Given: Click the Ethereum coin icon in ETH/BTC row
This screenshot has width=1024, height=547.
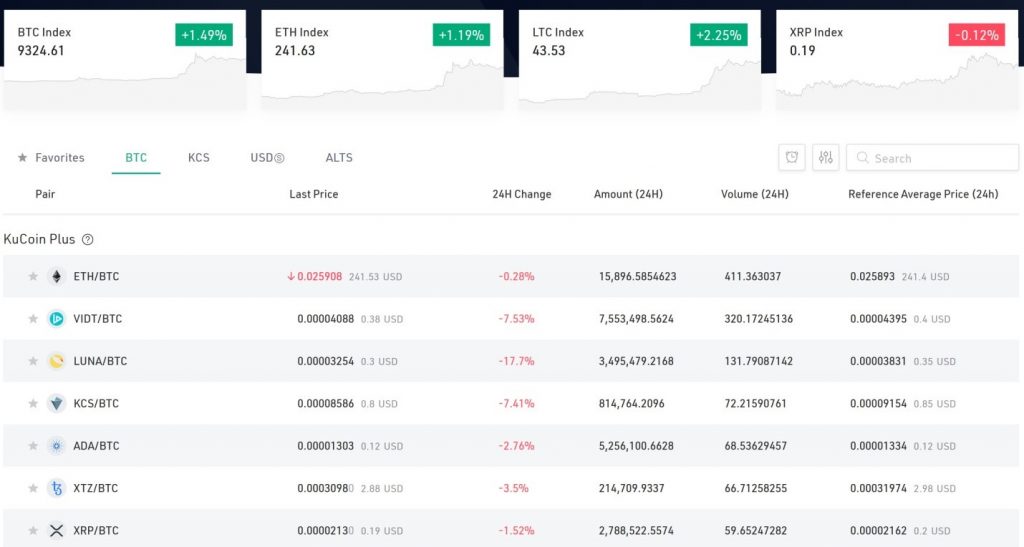Looking at the screenshot, I should pos(57,277).
